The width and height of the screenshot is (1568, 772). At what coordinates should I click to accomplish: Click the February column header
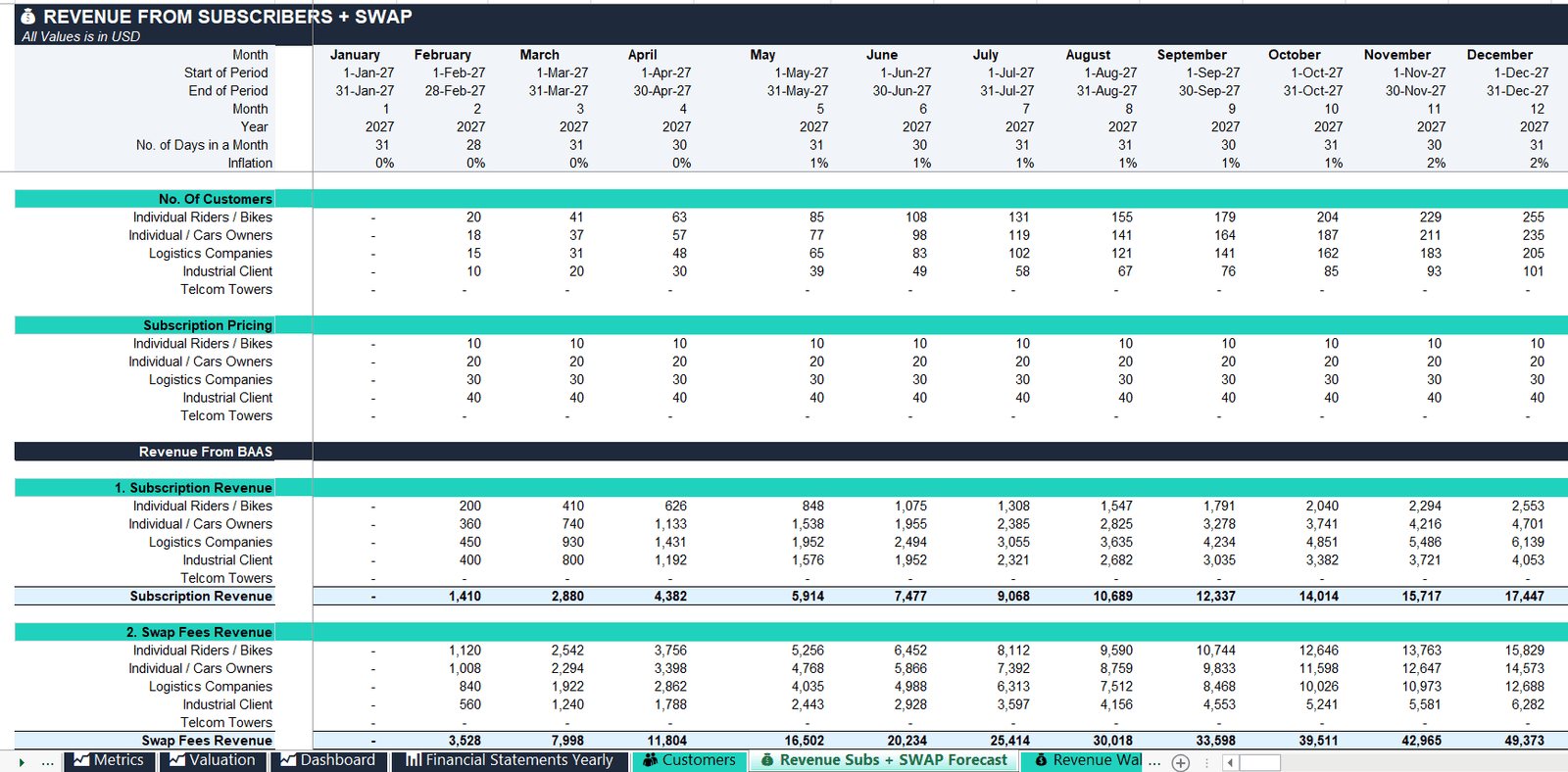[442, 55]
